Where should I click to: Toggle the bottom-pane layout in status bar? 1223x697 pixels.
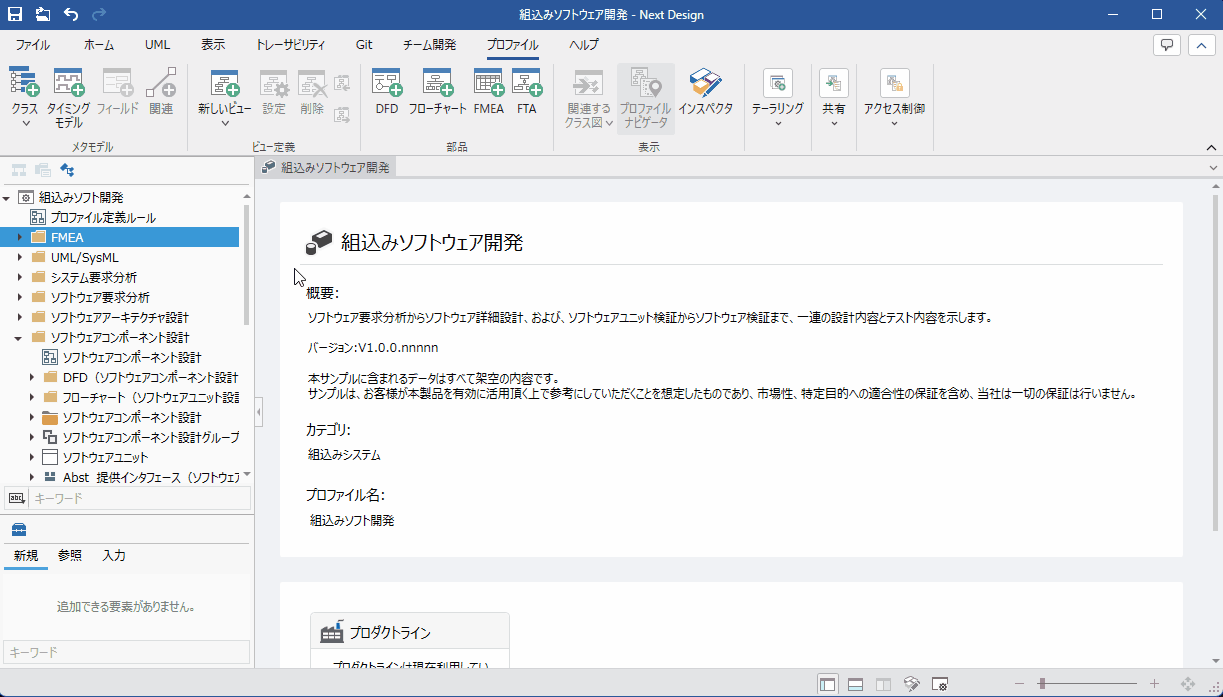pyautogui.click(x=855, y=684)
